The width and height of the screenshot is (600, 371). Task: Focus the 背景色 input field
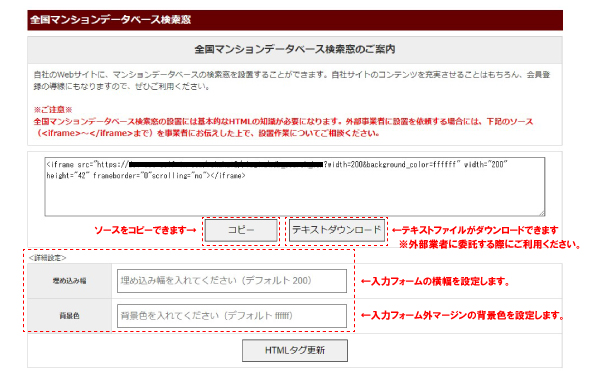point(232,316)
